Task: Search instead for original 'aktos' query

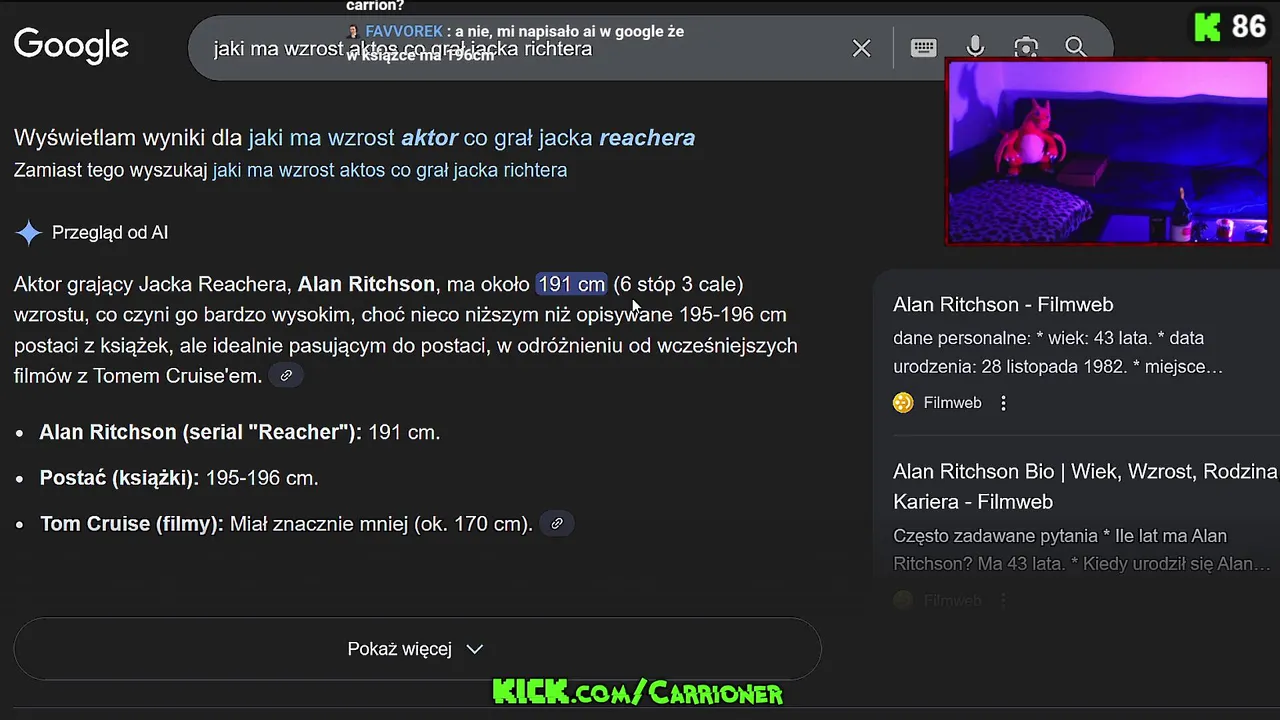Action: click(390, 170)
